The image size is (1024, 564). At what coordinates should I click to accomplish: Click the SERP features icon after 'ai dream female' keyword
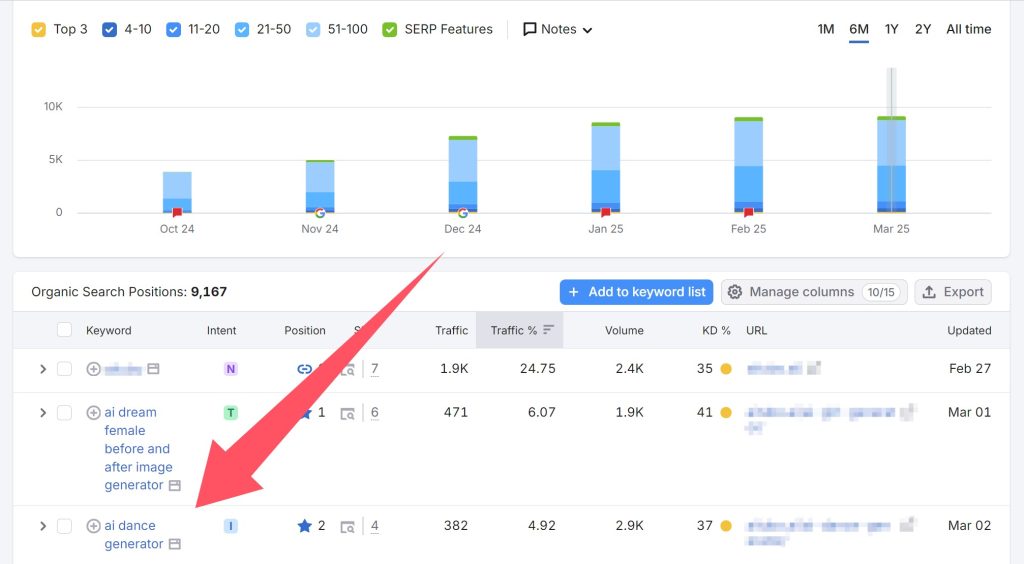pos(174,486)
